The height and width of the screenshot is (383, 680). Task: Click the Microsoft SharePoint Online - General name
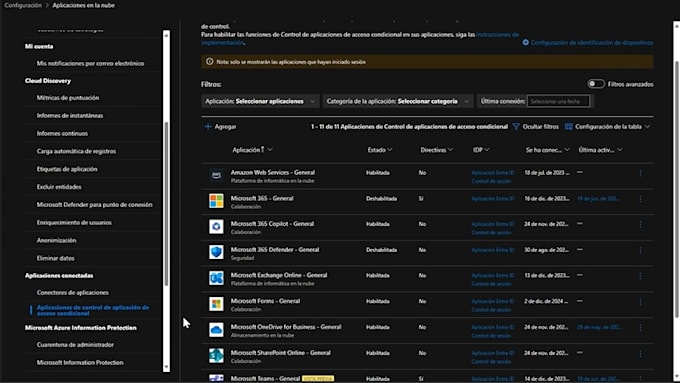click(x=281, y=353)
